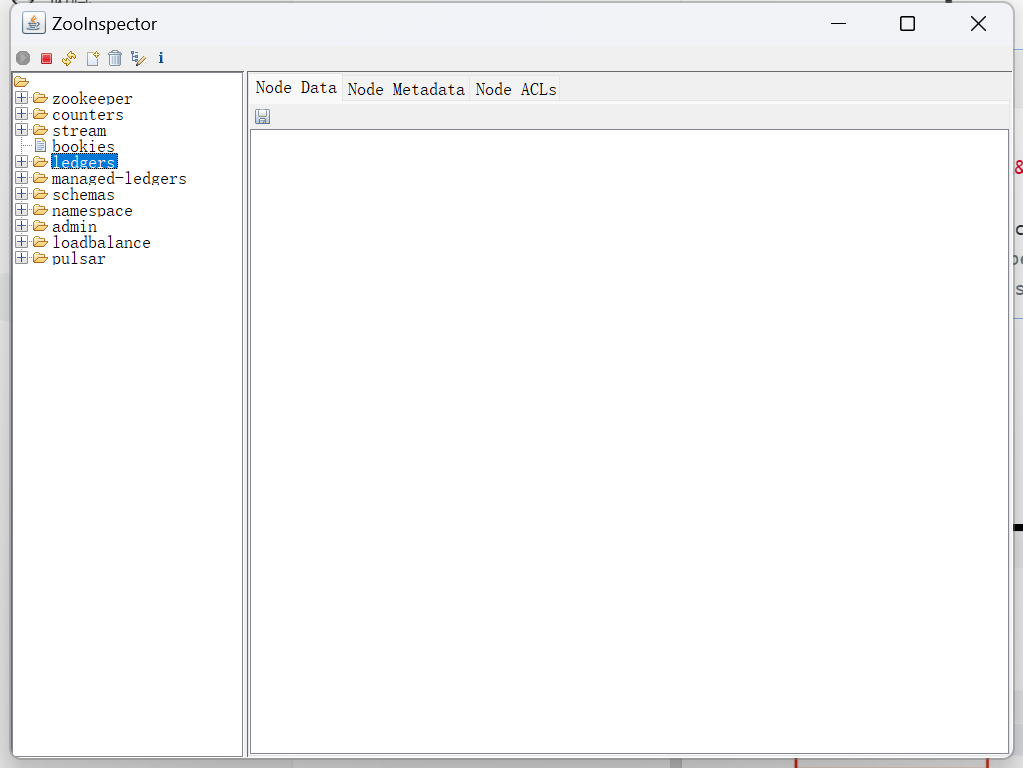Expand the managed-ledgers tree node
The width and height of the screenshot is (1023, 768).
pos(22,177)
